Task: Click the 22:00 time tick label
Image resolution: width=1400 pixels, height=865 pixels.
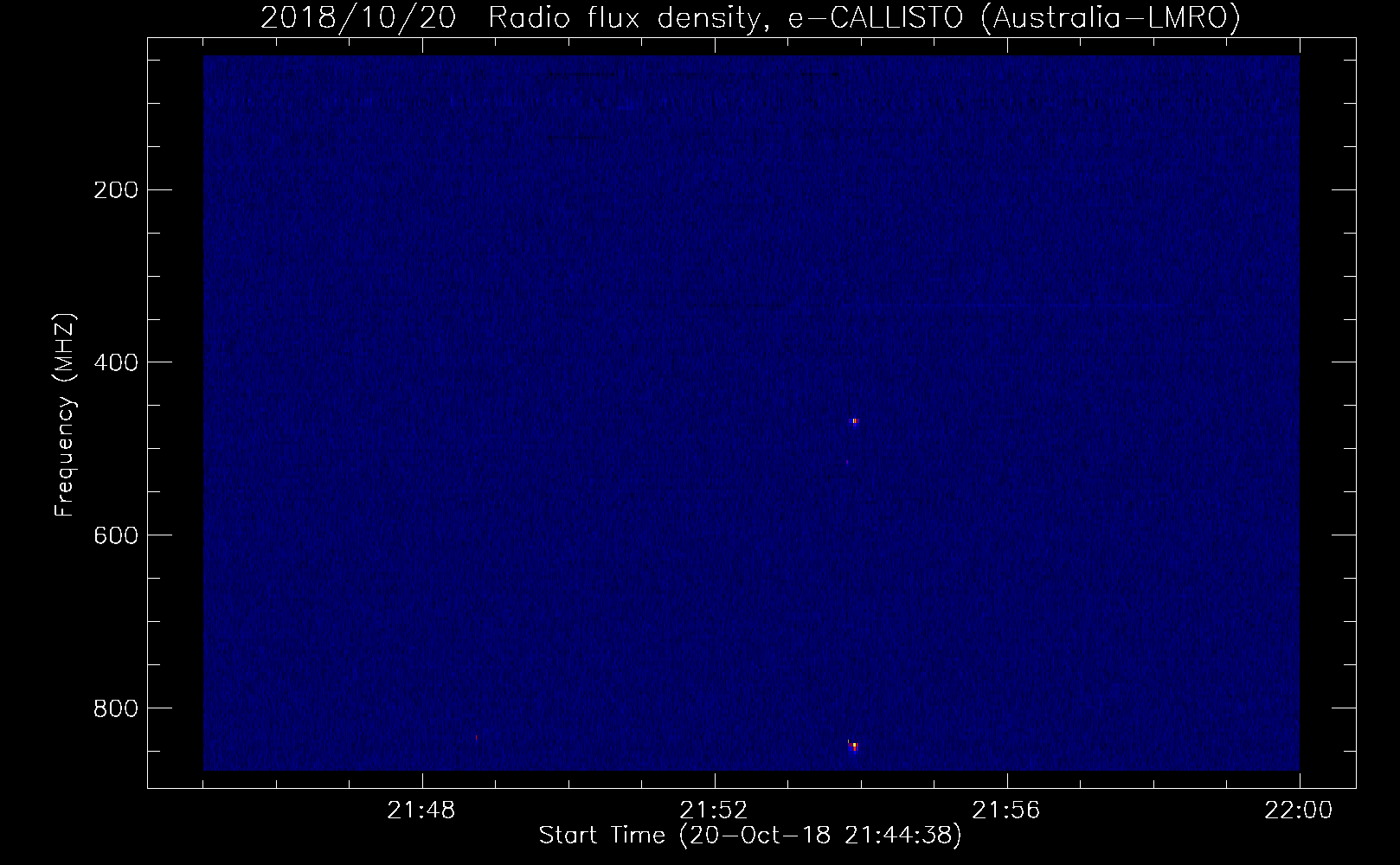Action: point(1299,811)
